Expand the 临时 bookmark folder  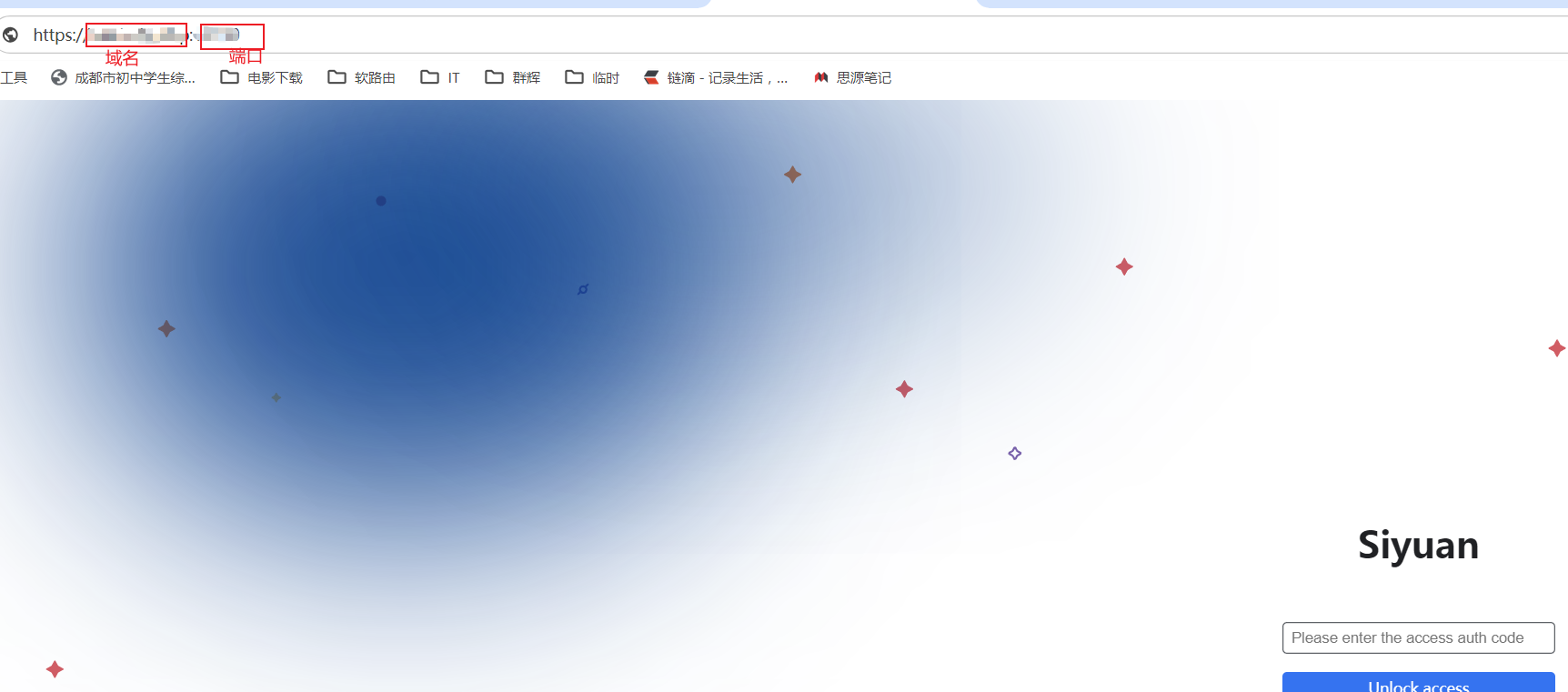click(592, 78)
